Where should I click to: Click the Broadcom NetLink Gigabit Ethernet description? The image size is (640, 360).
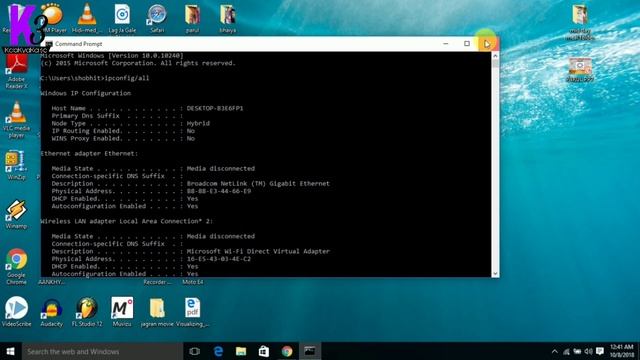point(258,184)
